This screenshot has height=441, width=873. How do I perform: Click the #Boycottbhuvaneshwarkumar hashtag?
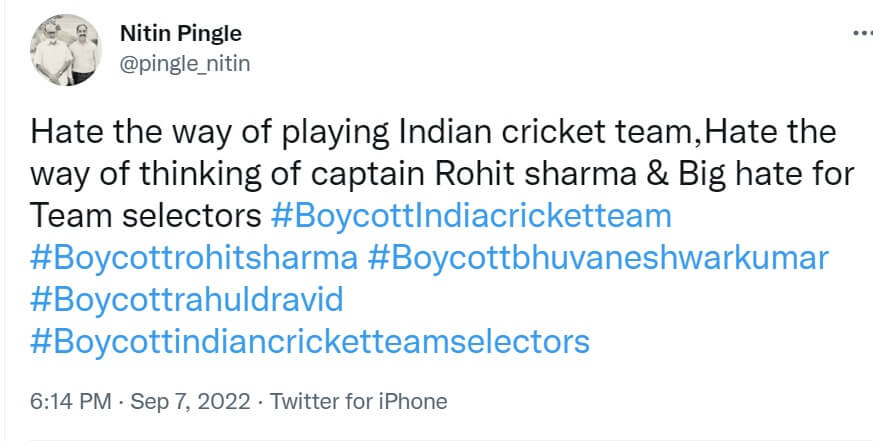pos(598,257)
